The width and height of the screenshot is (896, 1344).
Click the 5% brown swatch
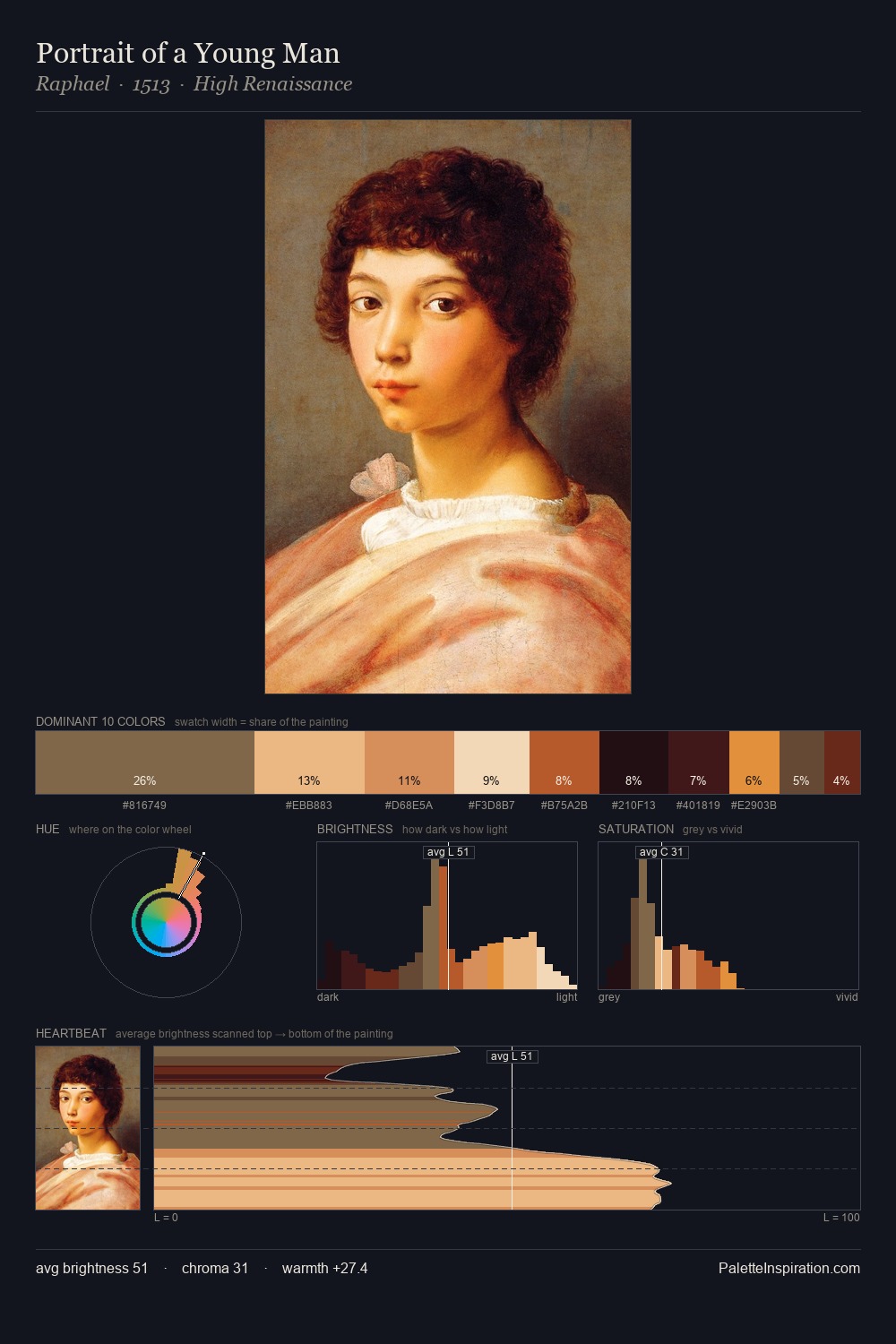pyautogui.click(x=802, y=762)
